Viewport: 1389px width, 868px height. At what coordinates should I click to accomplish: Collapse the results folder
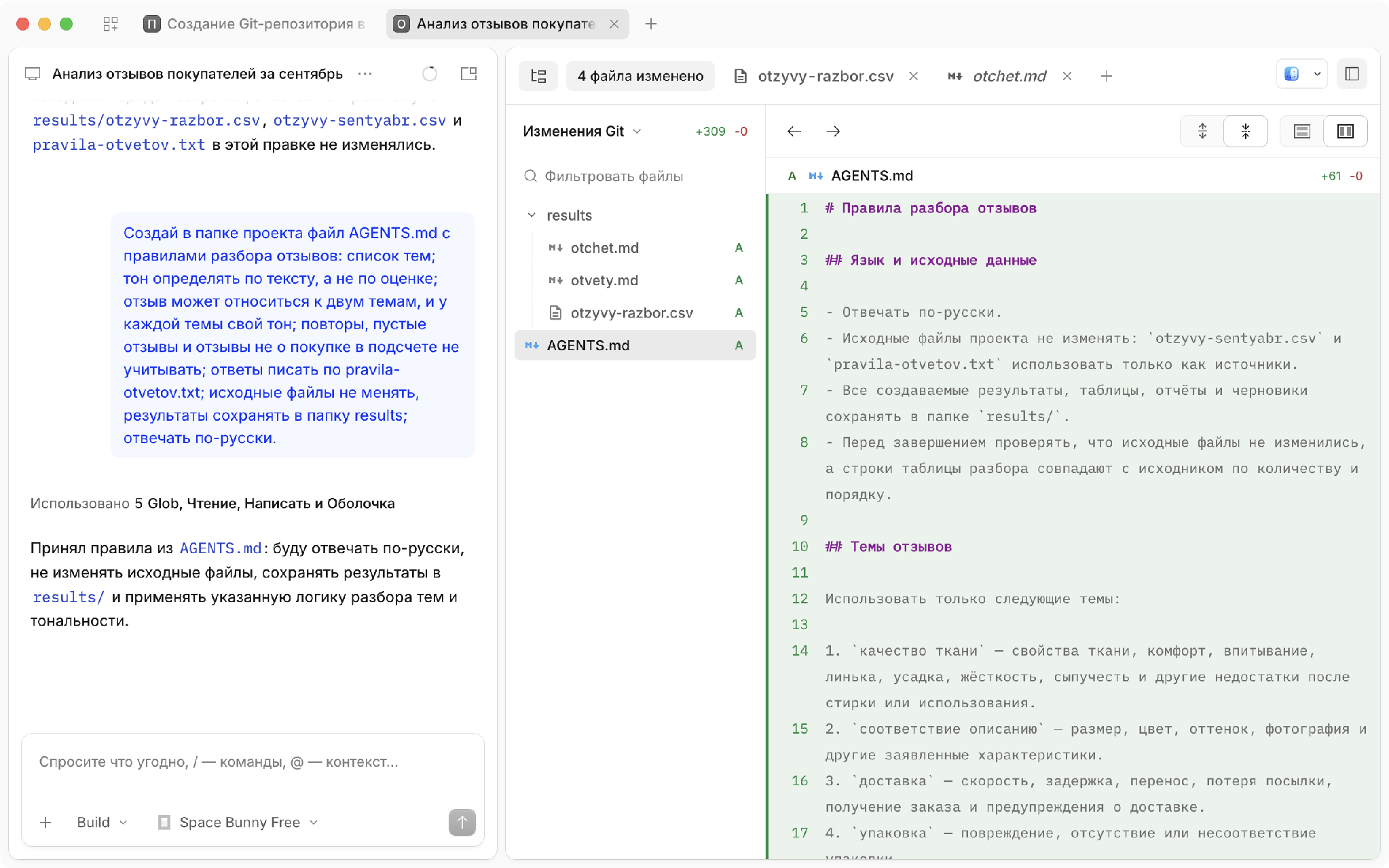(x=635, y=215)
